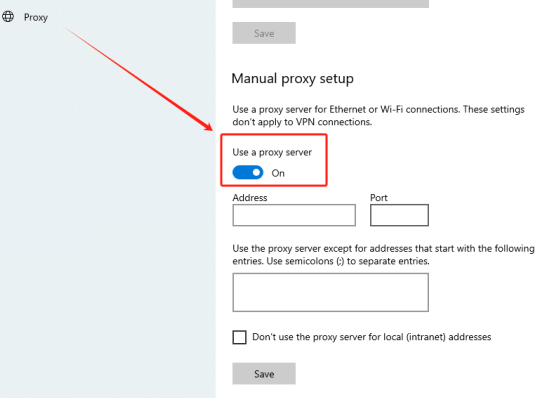
Task: Click the Address field label
Action: (250, 198)
